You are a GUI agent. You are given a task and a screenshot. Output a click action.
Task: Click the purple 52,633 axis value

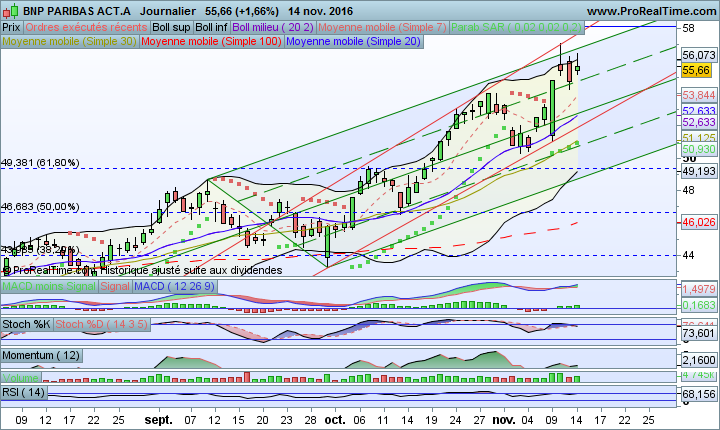point(698,122)
